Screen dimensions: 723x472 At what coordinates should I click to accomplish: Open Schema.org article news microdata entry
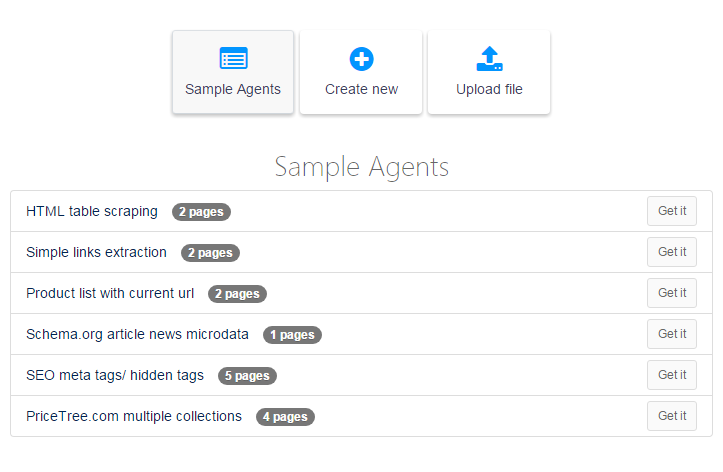[137, 335]
